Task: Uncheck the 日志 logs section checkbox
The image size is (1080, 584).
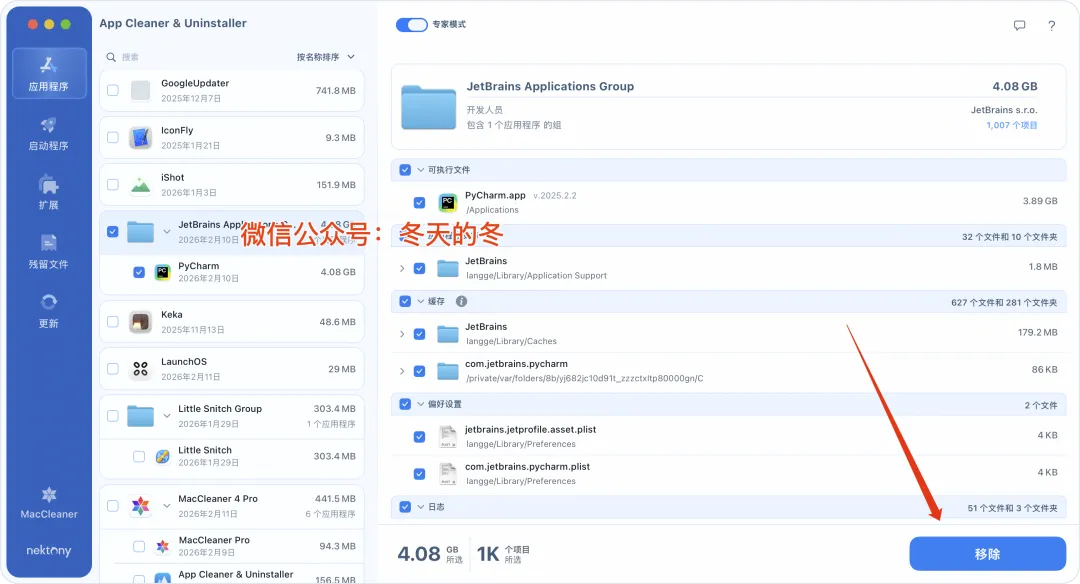Action: click(x=405, y=507)
